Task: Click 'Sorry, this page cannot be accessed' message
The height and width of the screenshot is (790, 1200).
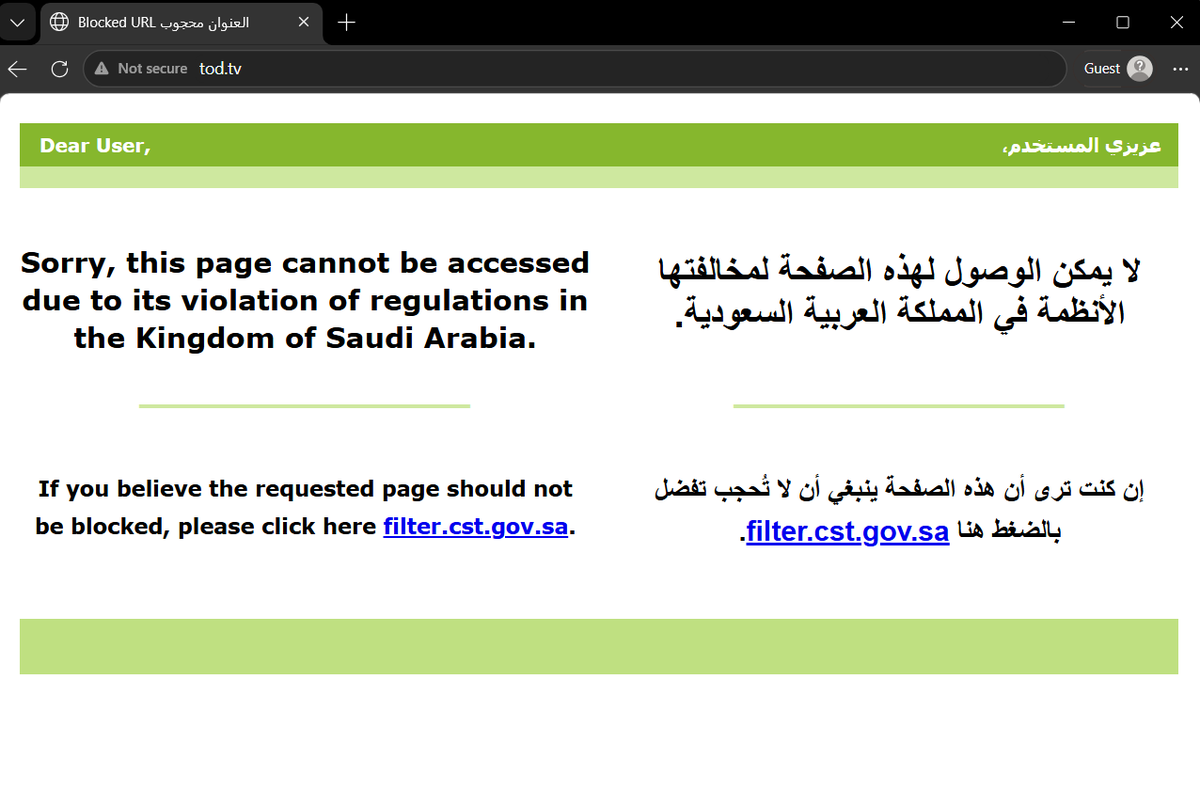Action: tap(305, 301)
